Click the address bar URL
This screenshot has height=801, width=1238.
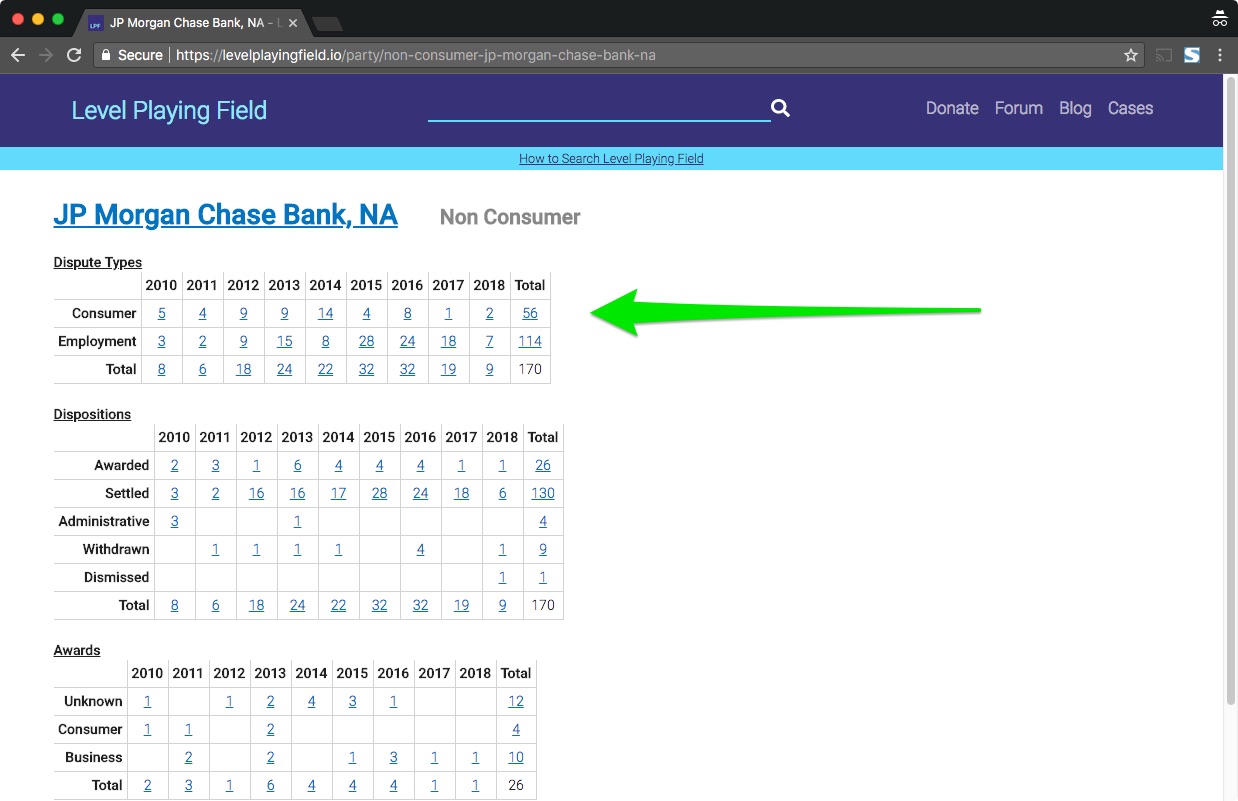416,55
